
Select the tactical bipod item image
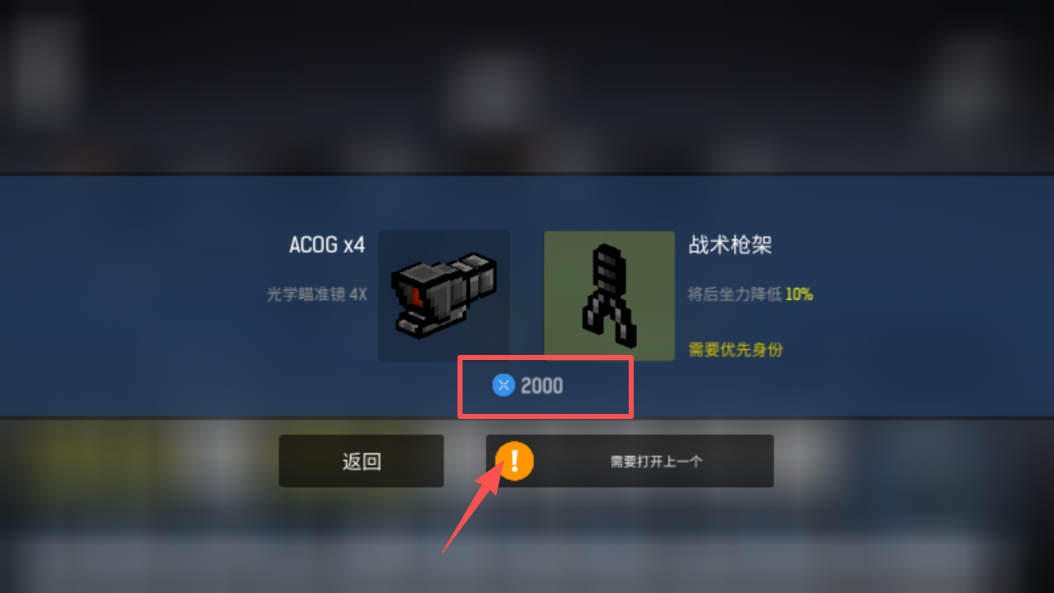click(609, 296)
